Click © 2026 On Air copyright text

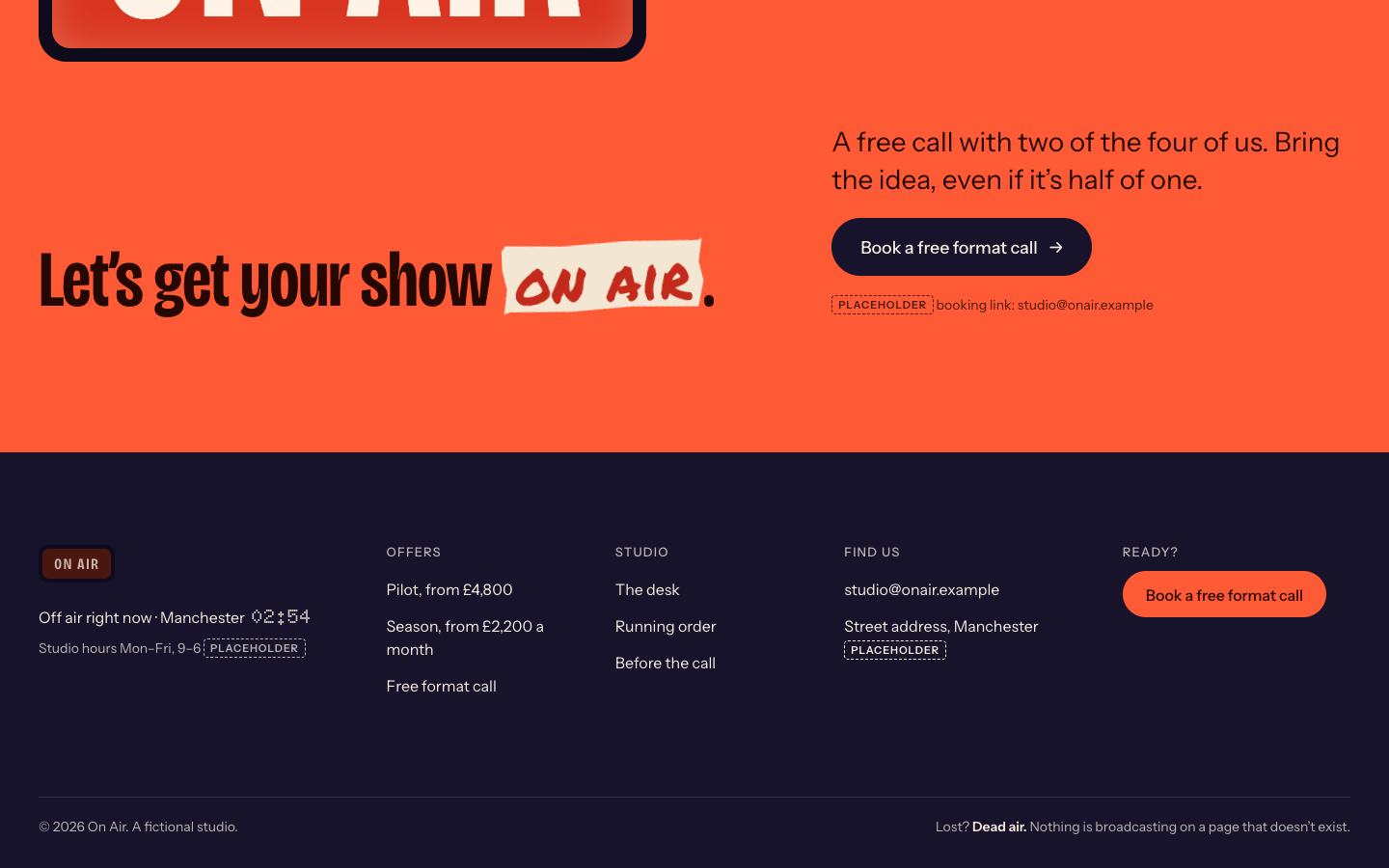point(138,827)
